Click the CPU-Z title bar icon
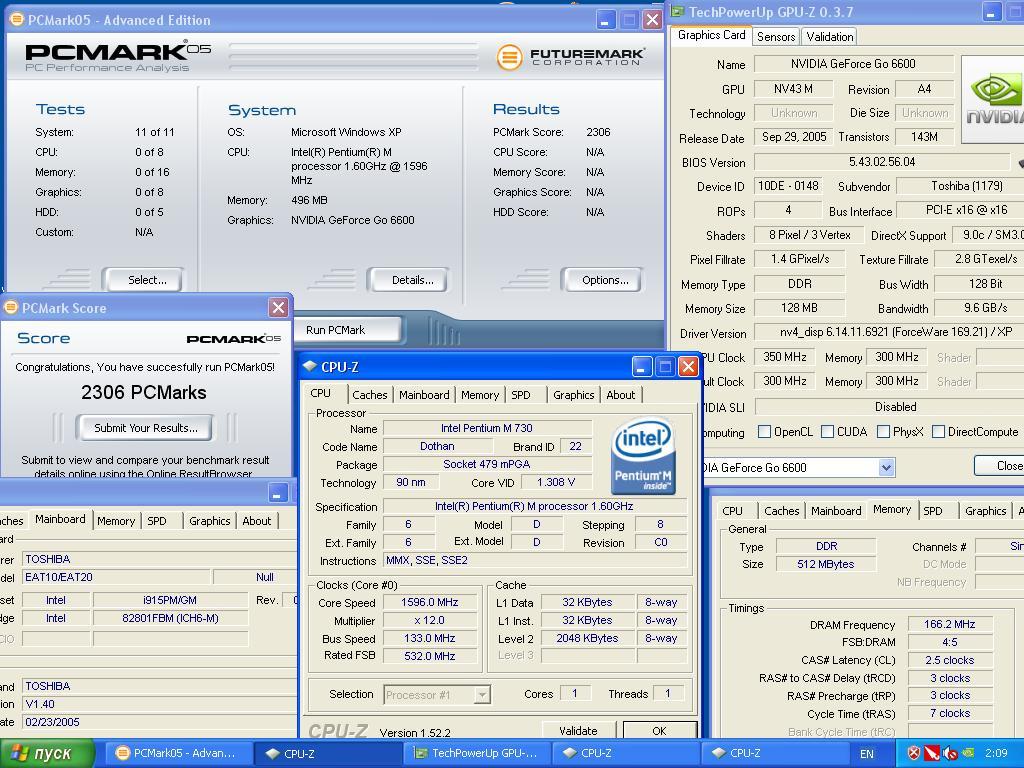Screen dimensions: 1024x768 click(x=310, y=367)
